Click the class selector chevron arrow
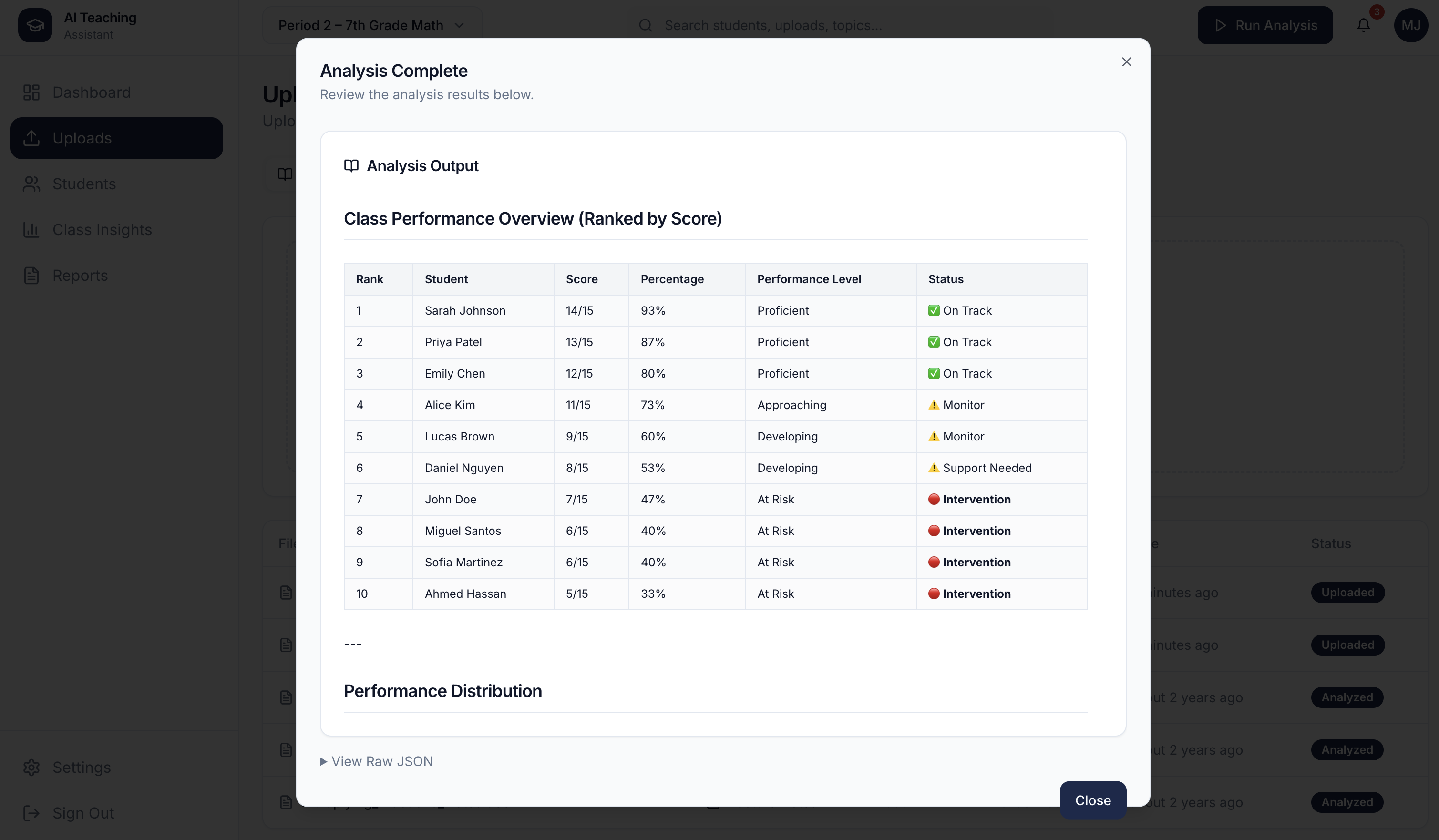Viewport: 1439px width, 840px height. [459, 25]
